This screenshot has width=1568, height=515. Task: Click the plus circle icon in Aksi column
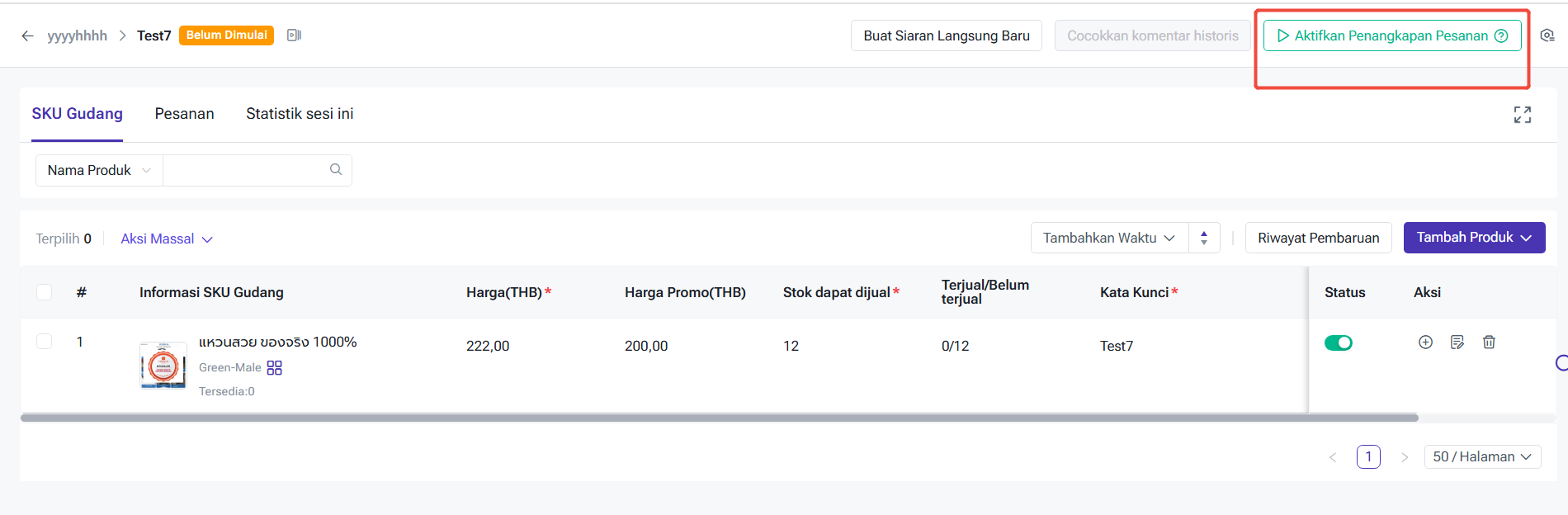pos(1425,342)
